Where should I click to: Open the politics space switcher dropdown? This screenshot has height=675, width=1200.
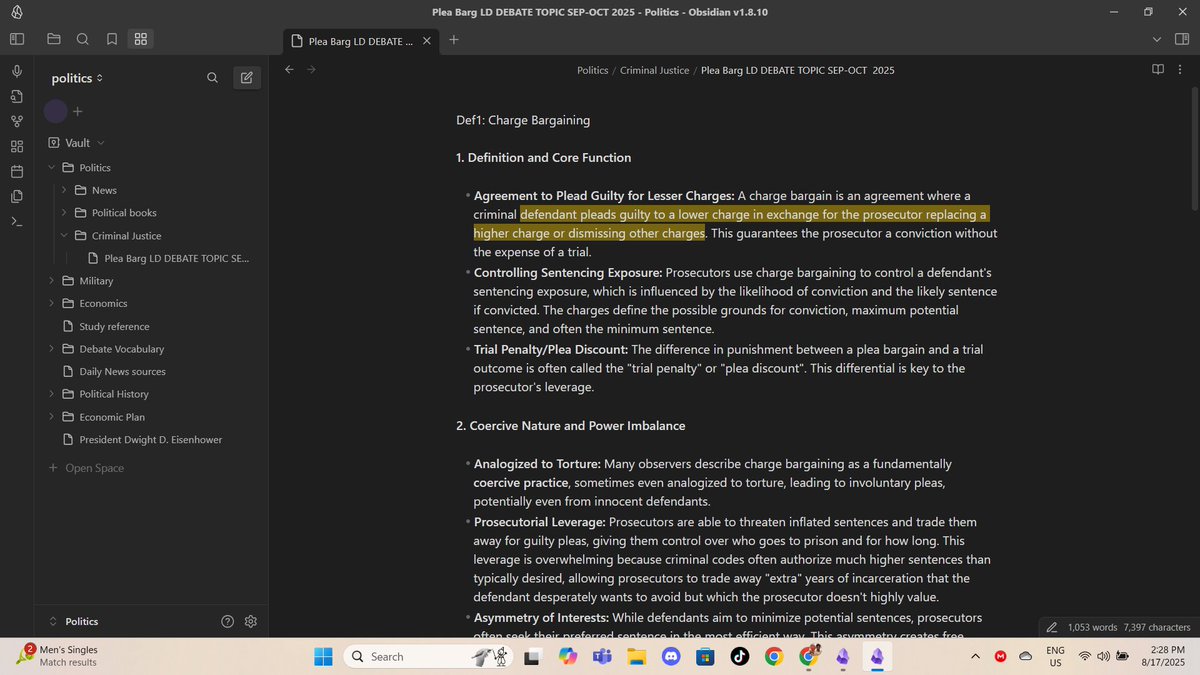(78, 78)
